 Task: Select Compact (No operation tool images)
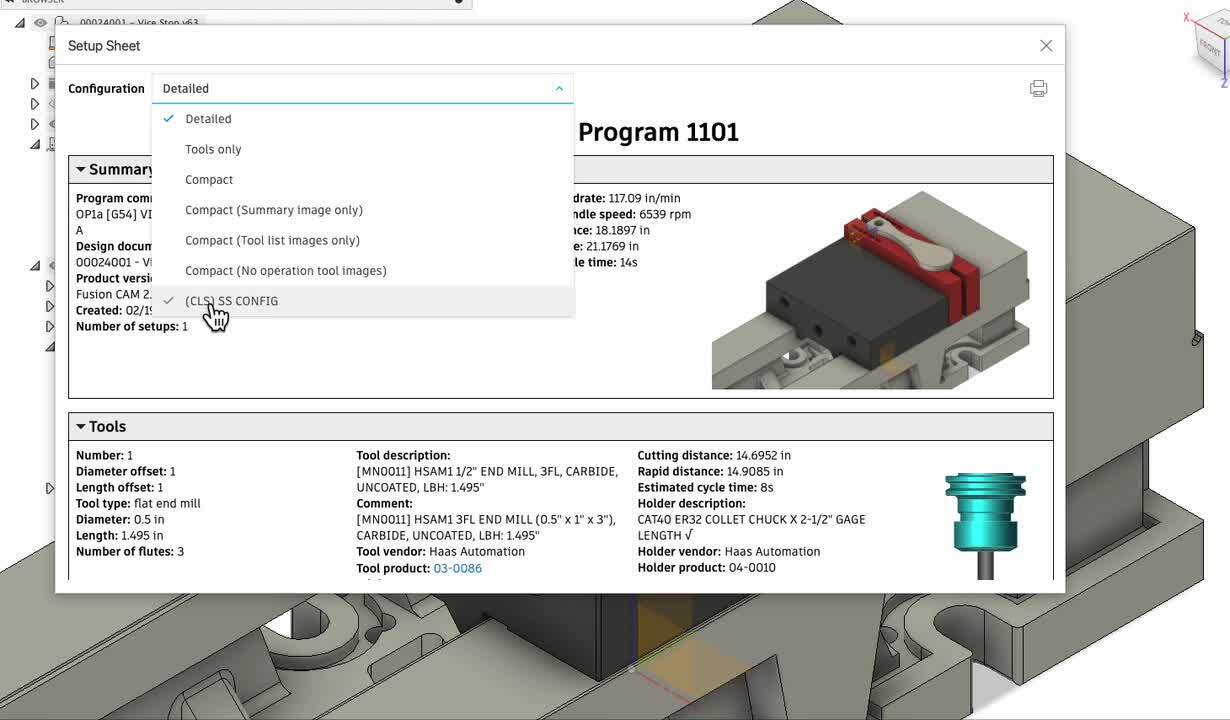[285, 271]
